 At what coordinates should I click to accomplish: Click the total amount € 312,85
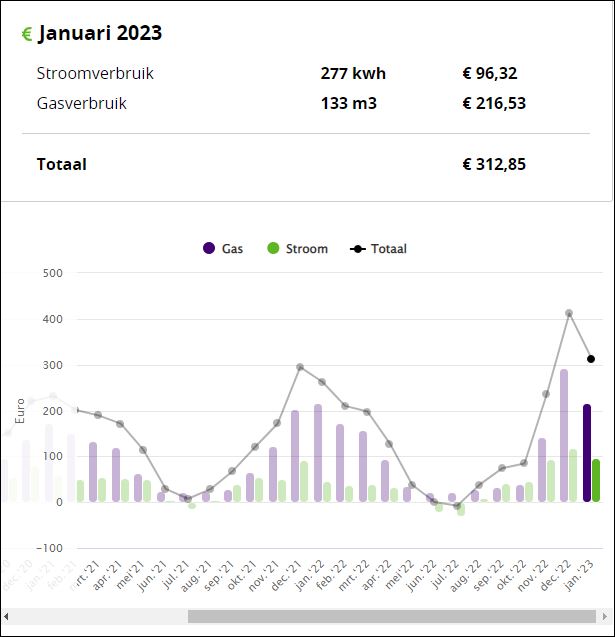click(x=494, y=164)
